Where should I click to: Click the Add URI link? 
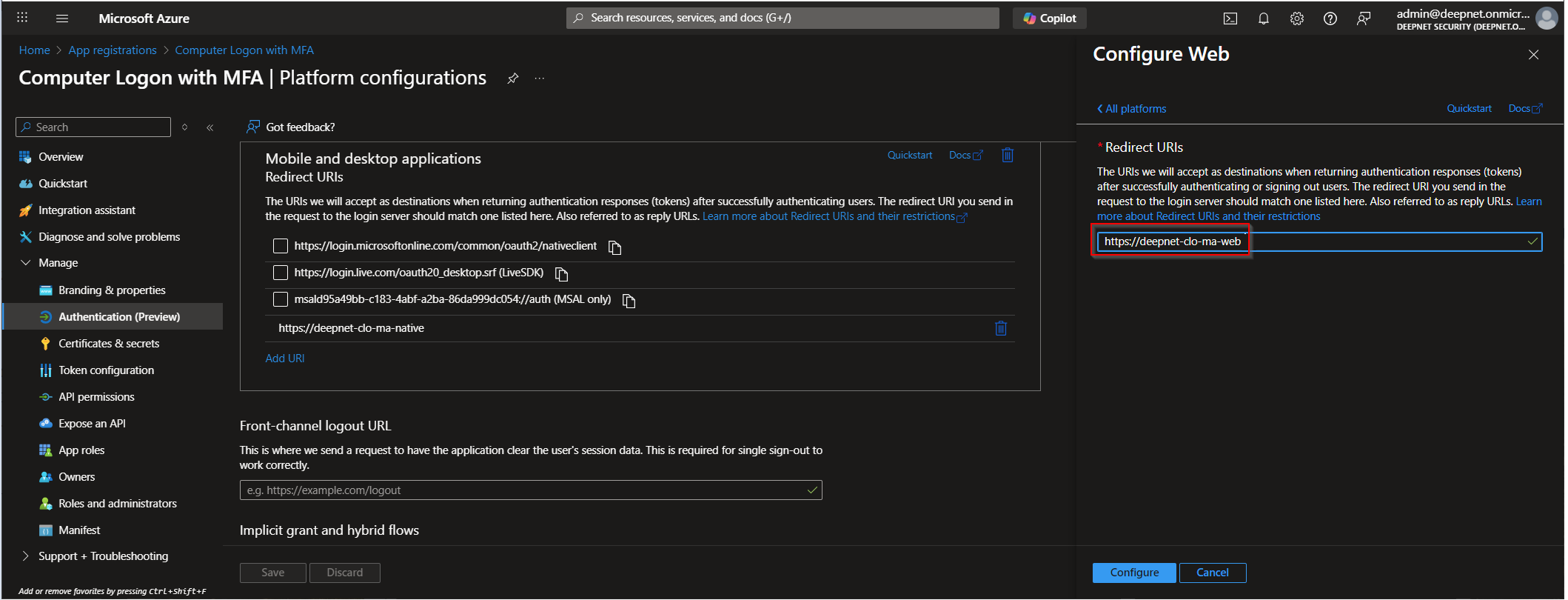285,359
